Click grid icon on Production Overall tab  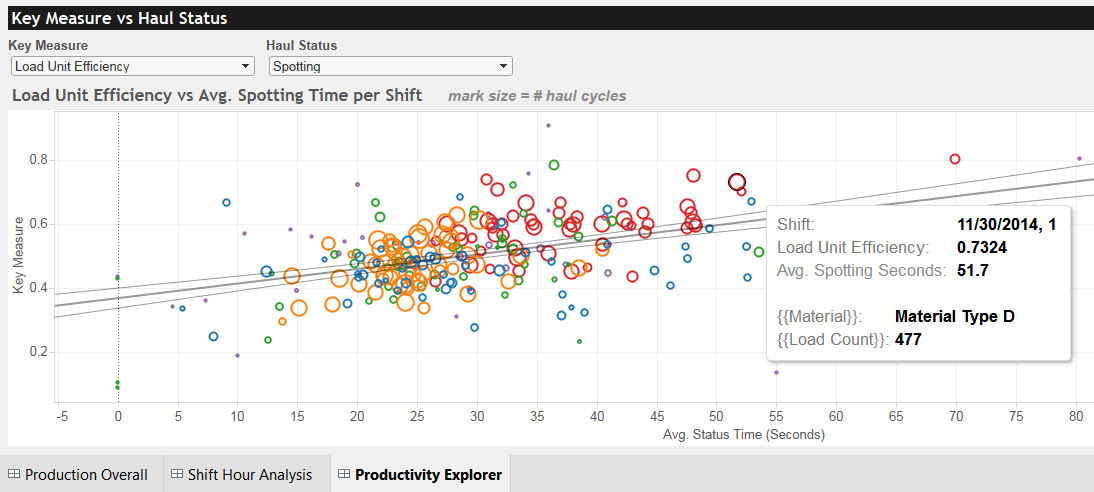13,475
